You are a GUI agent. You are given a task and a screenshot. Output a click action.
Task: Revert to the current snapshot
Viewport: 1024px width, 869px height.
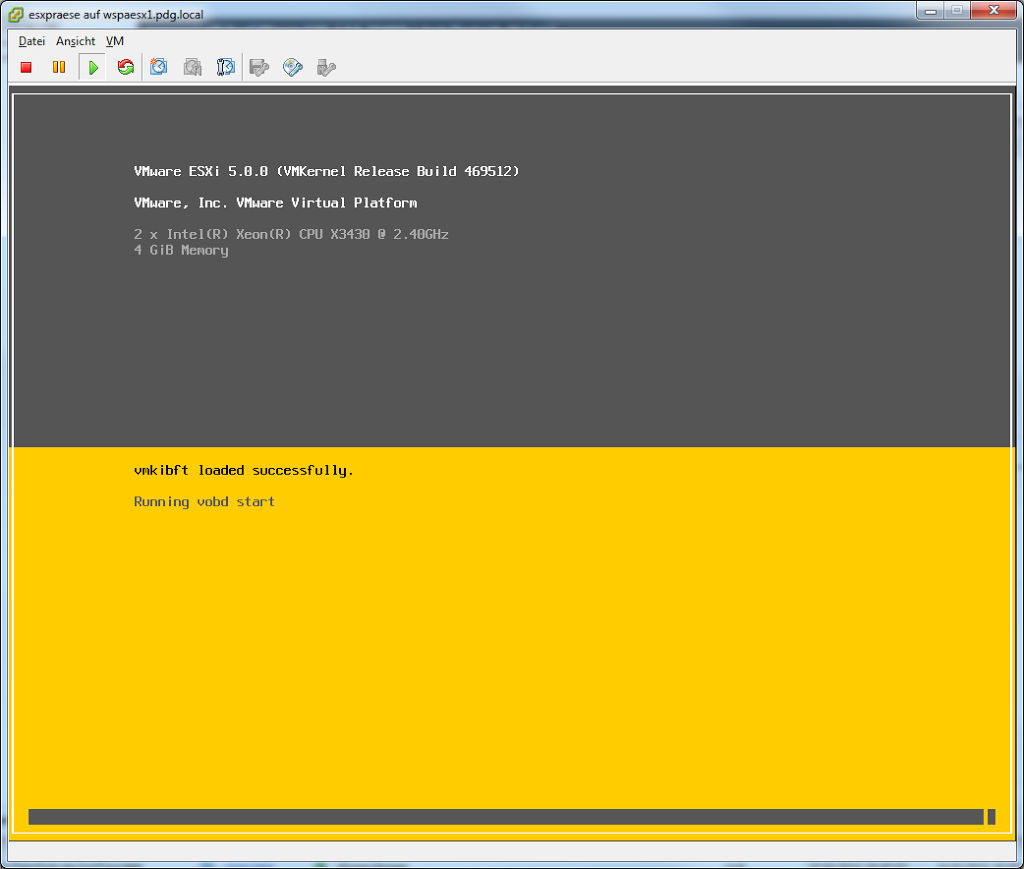[x=193, y=67]
